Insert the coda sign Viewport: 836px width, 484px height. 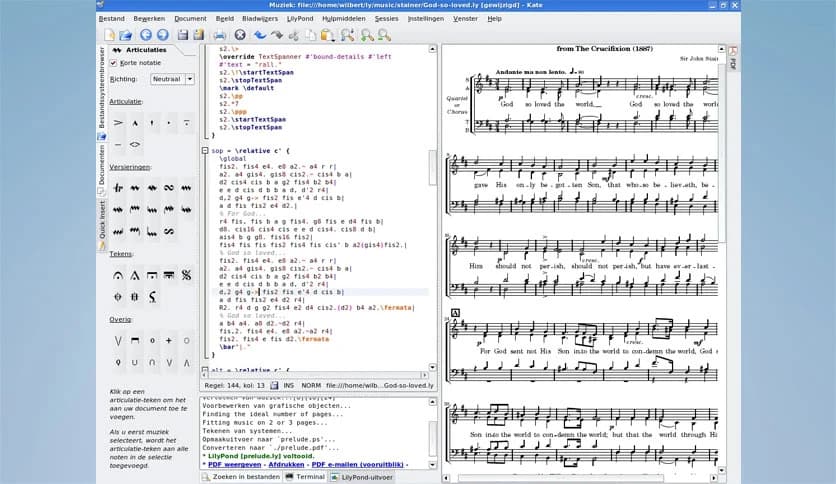[118, 297]
